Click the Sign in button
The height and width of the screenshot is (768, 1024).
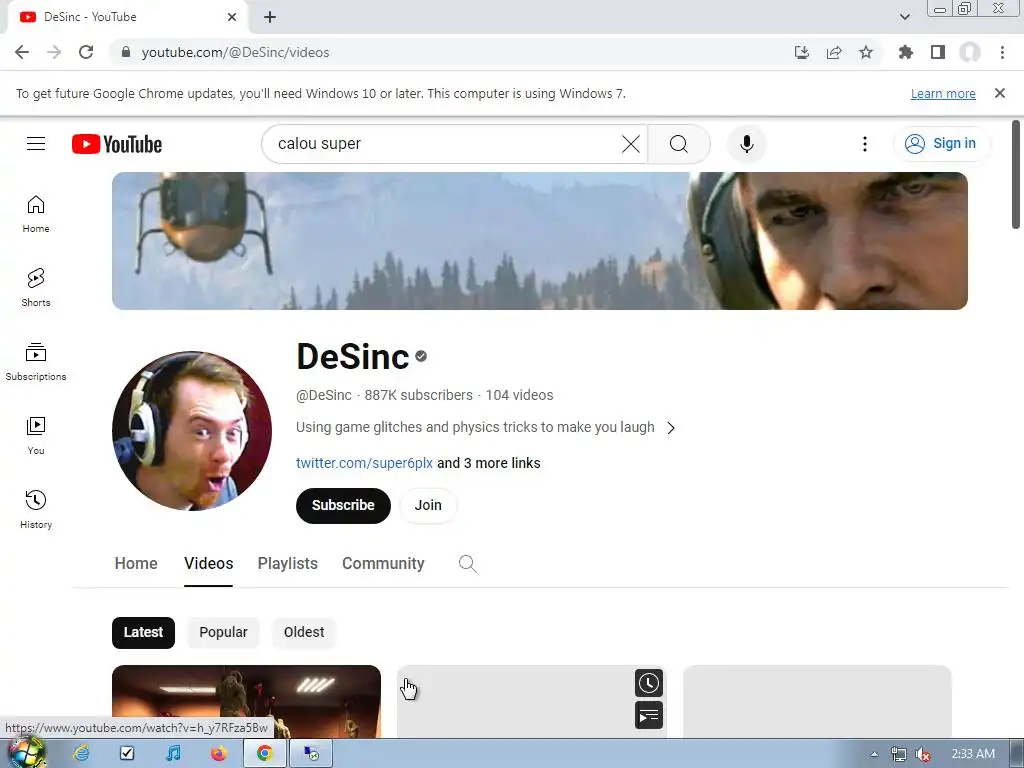(x=941, y=144)
